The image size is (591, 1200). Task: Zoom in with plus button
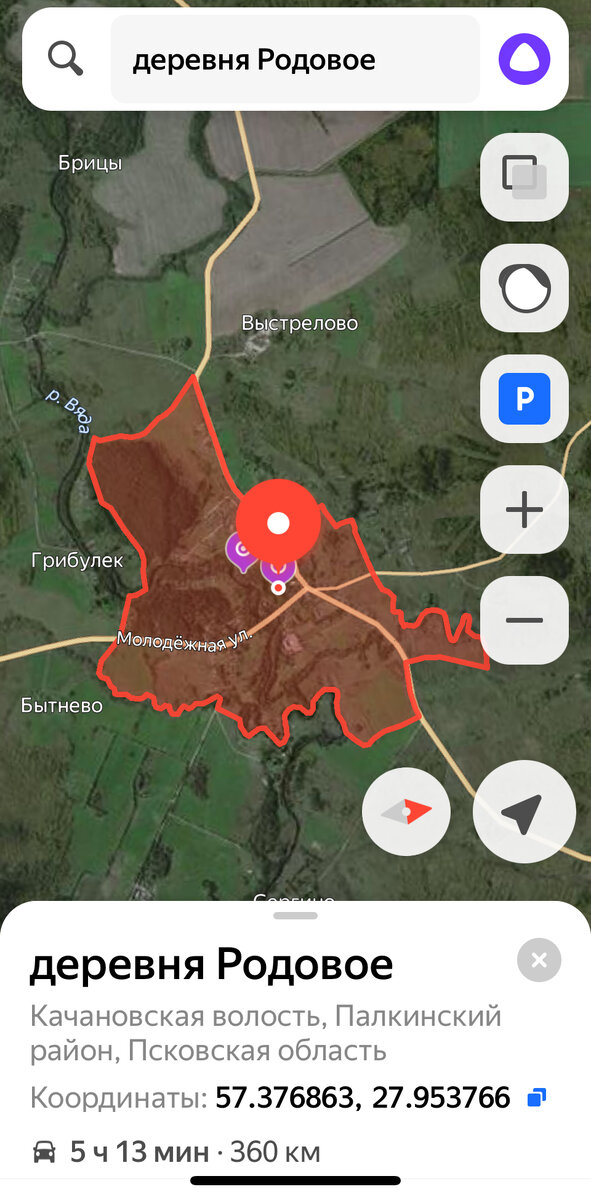pyautogui.click(x=524, y=510)
